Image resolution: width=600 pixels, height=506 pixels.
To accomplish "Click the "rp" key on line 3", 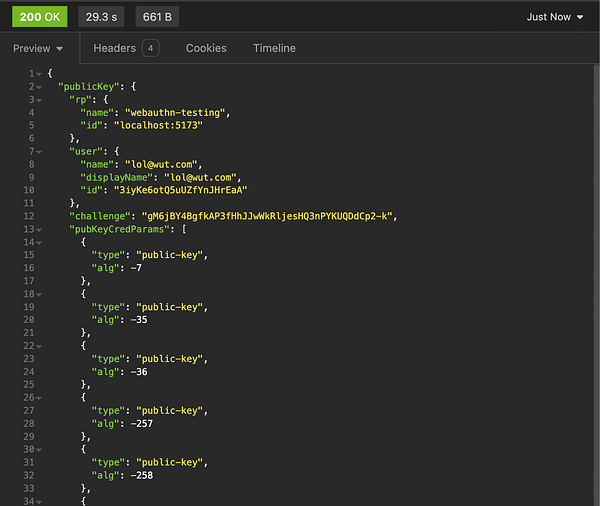I will [x=80, y=100].
